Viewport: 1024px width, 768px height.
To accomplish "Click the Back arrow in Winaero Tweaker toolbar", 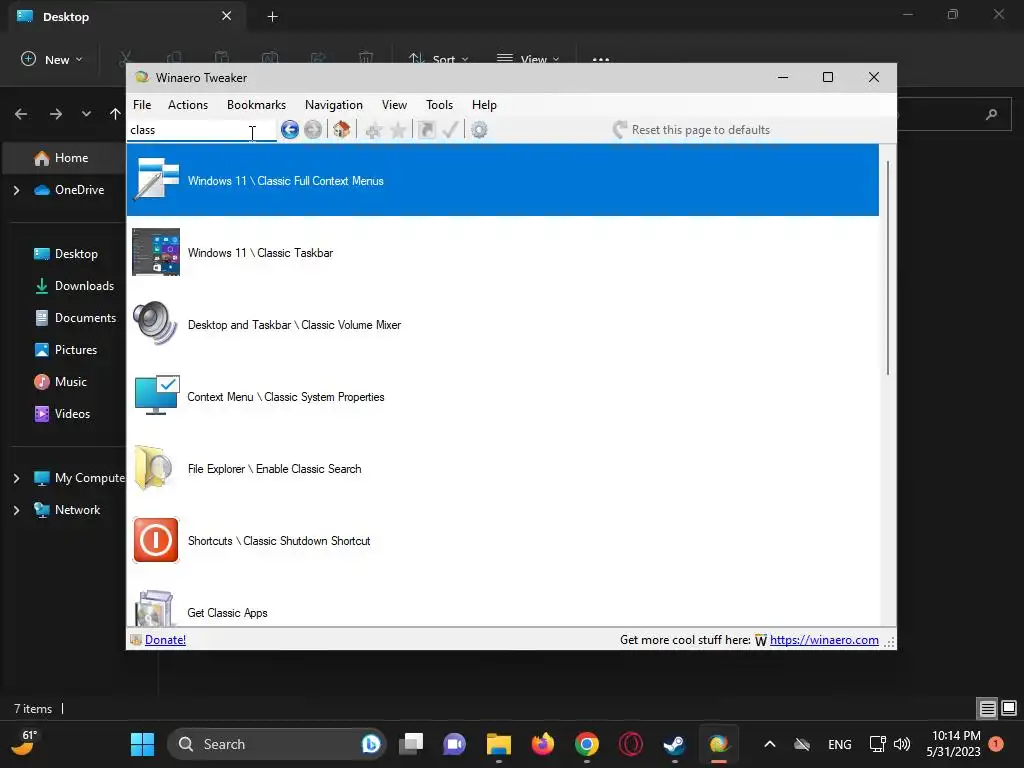I will (x=290, y=130).
